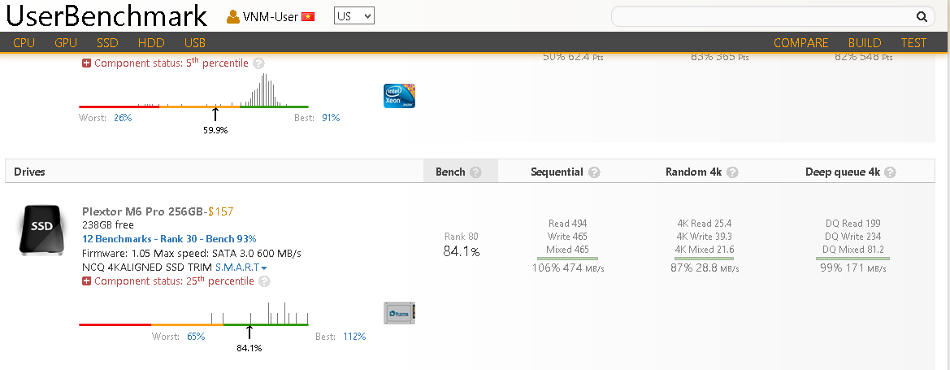Click the Plextor drive thumbnail image

coord(399,313)
